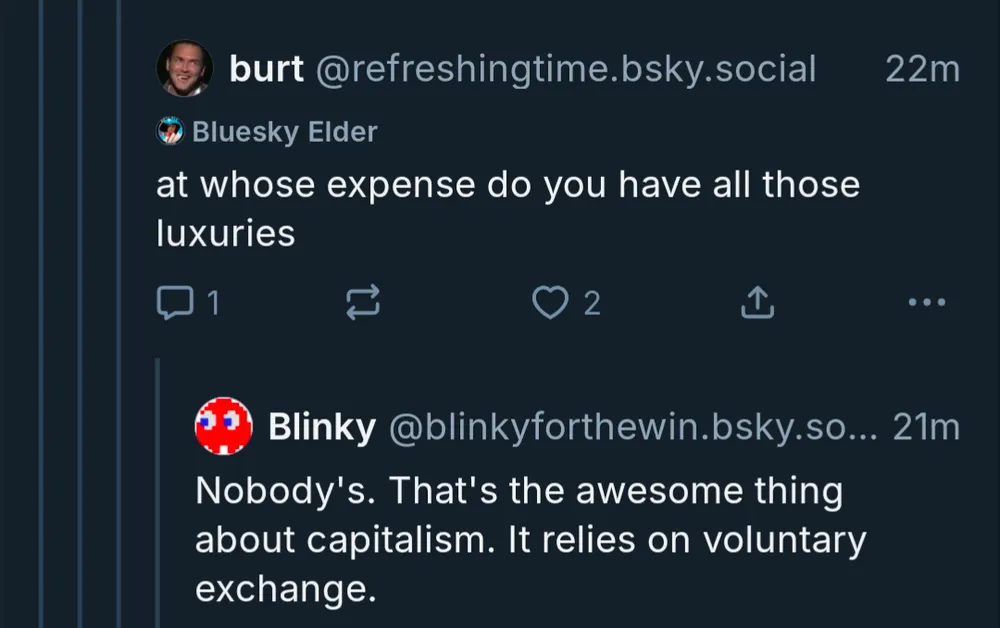This screenshot has width=1000, height=628.
Task: Repost burt's post
Action: [362, 303]
